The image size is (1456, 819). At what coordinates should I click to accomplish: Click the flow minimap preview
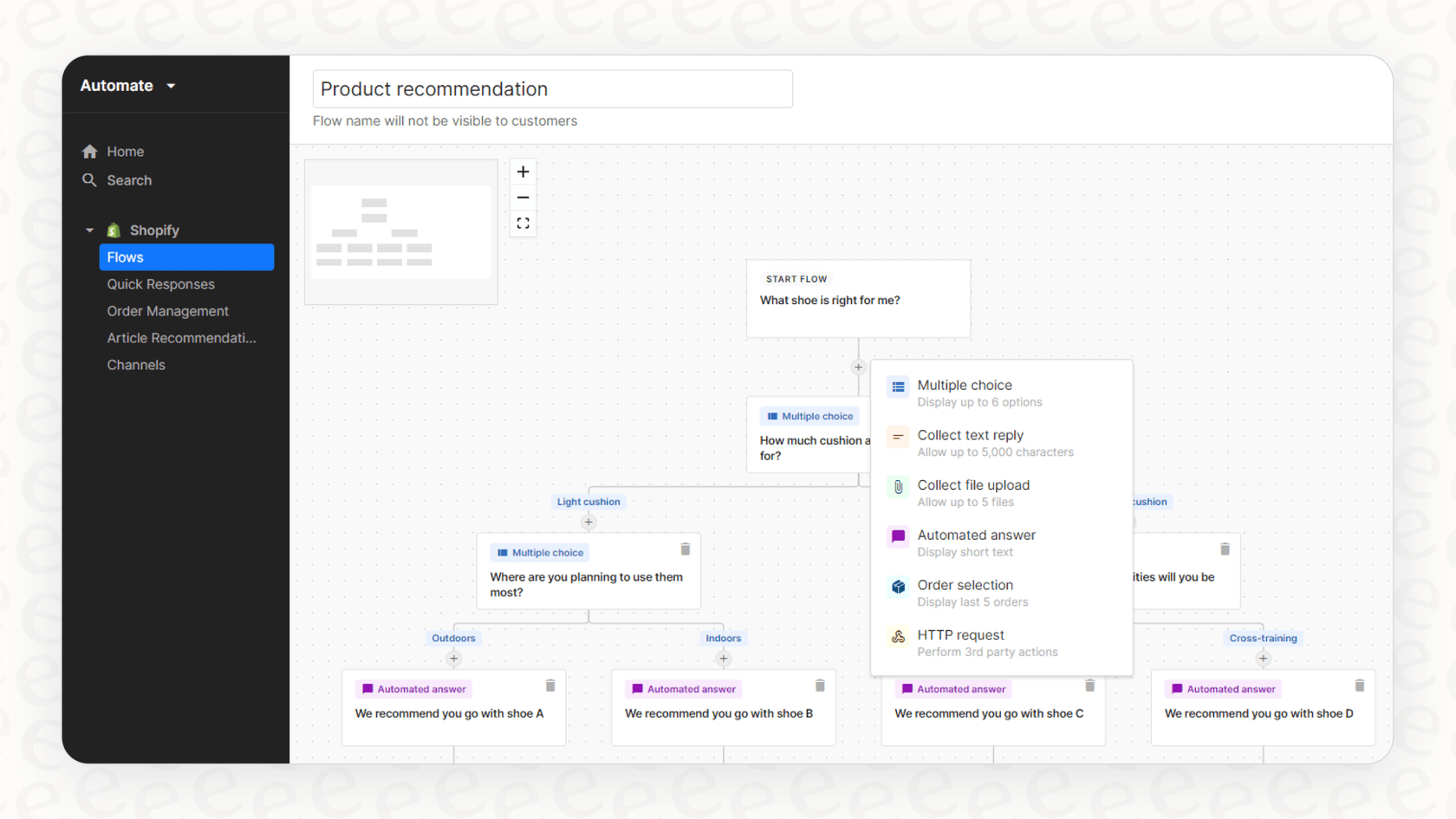tap(400, 231)
